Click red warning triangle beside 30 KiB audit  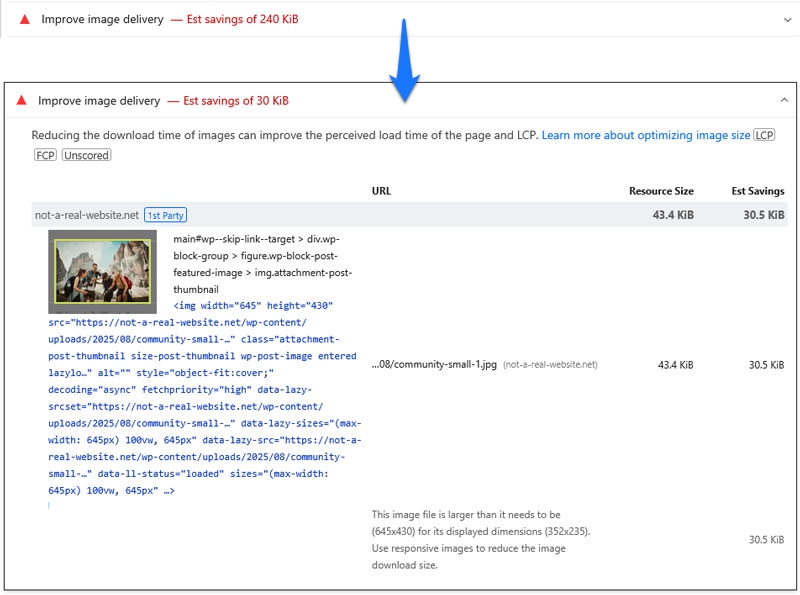21,100
